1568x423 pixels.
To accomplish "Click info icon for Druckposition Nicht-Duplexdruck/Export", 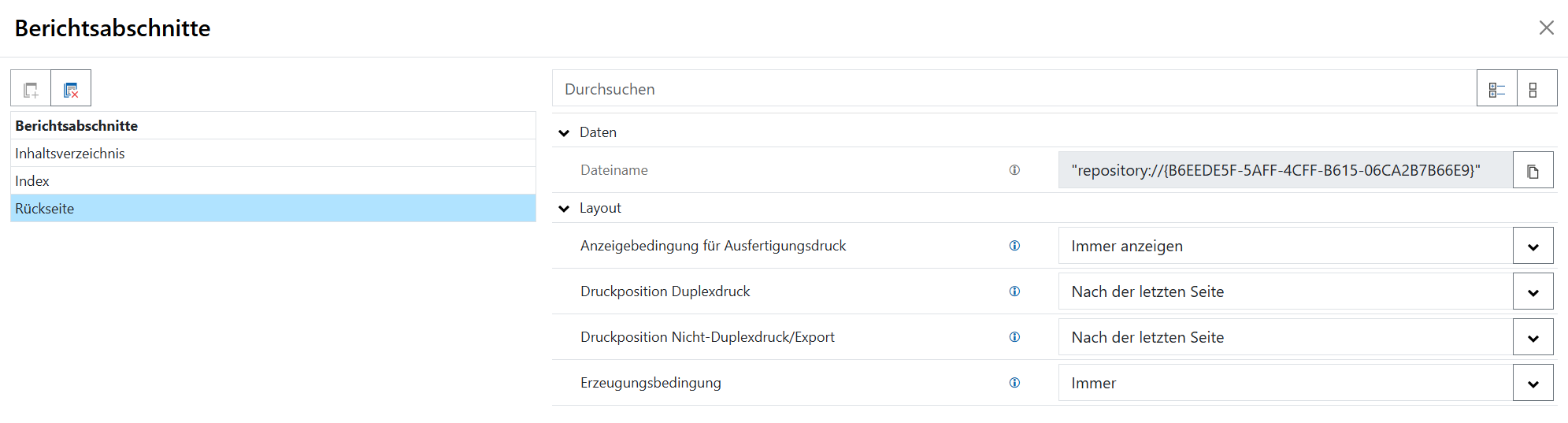I will pyautogui.click(x=1014, y=337).
